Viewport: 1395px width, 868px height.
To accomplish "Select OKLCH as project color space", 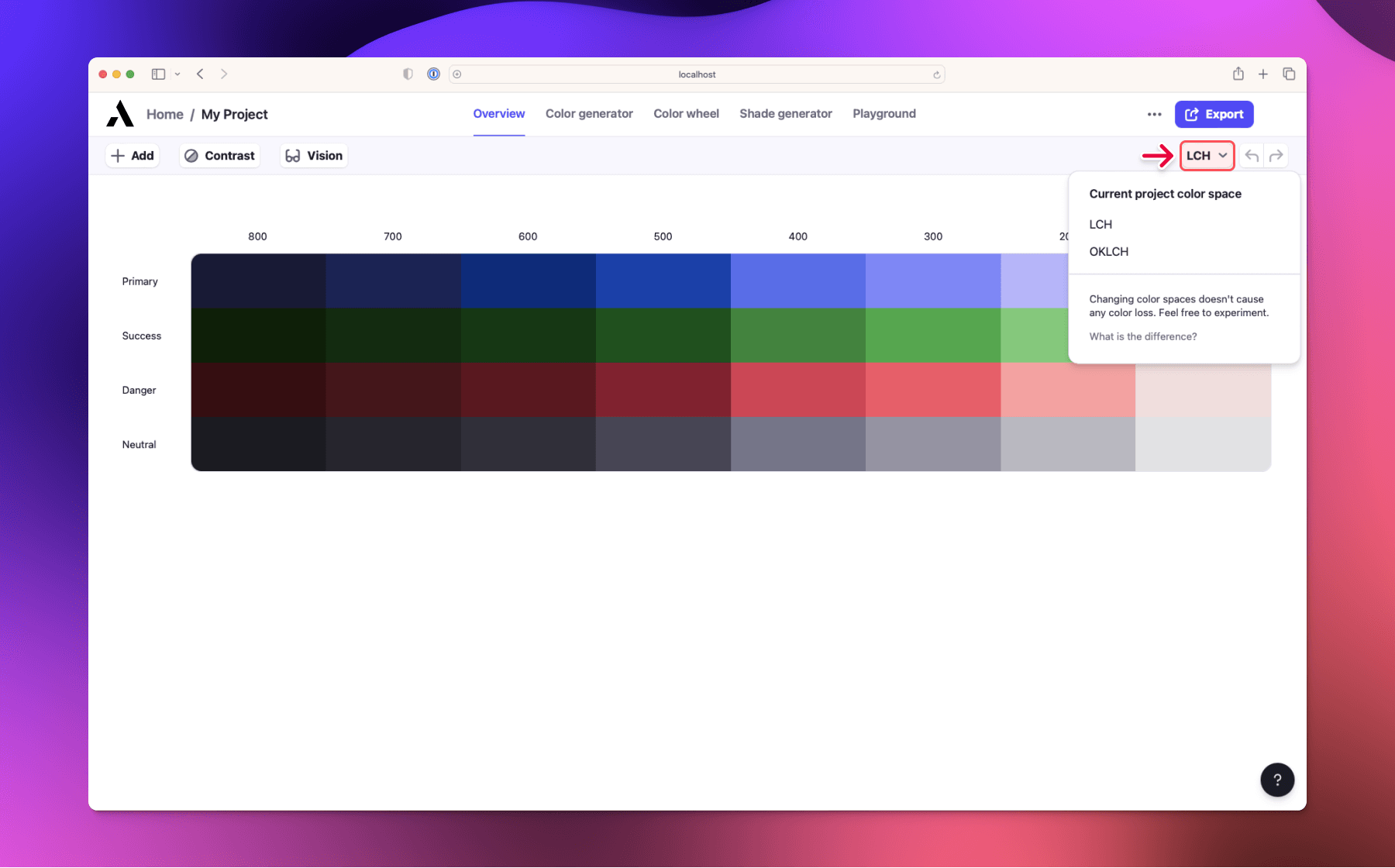I will tap(1108, 251).
